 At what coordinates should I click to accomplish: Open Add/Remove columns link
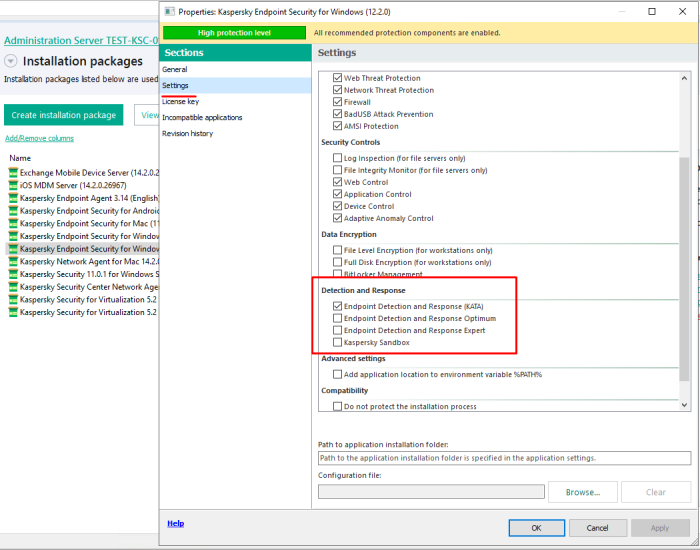point(39,138)
